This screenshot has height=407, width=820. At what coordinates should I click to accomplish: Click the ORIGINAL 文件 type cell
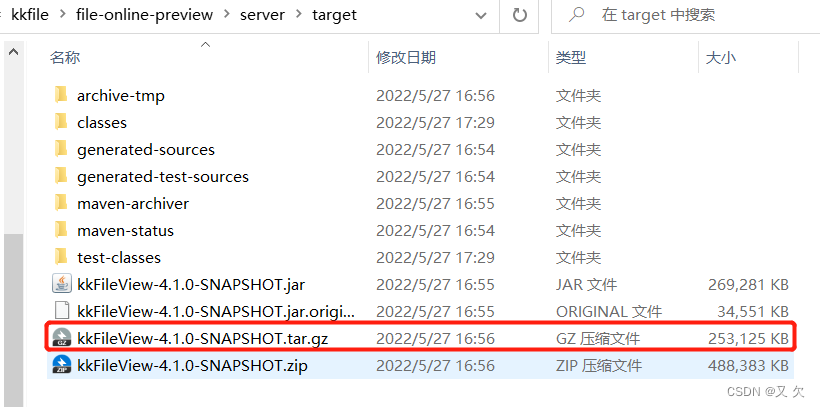tap(609, 311)
